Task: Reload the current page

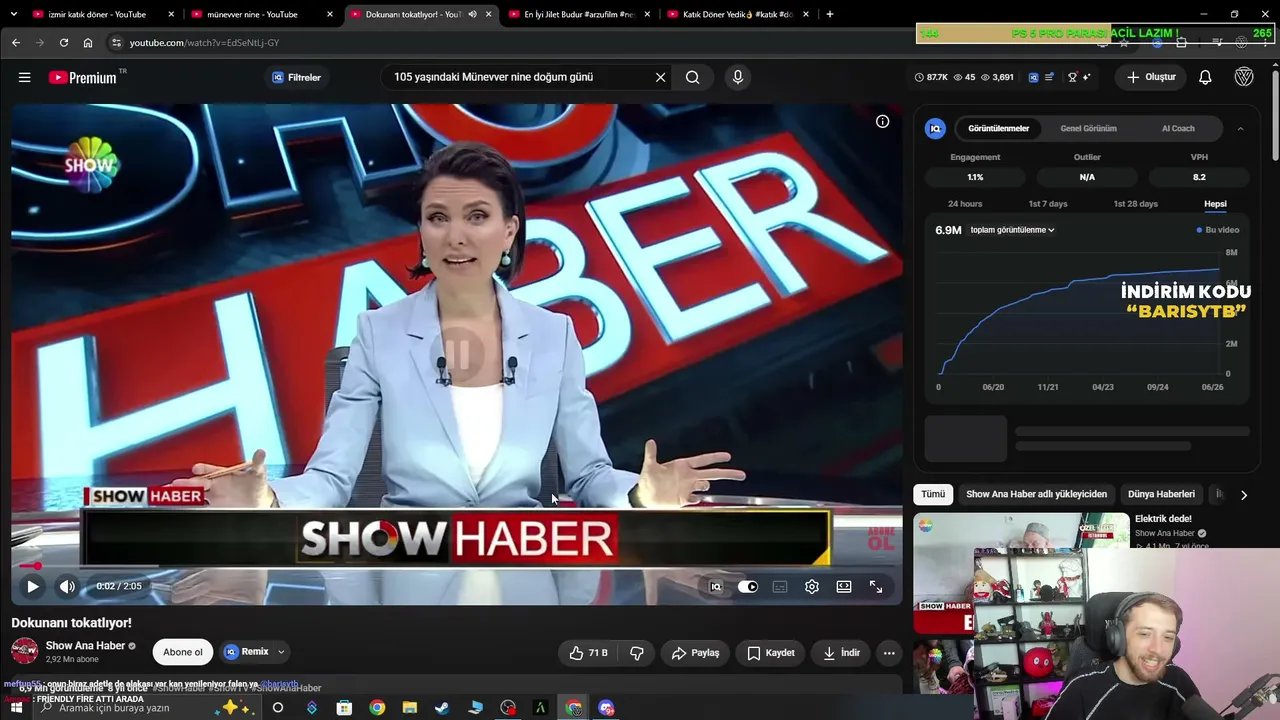Action: (64, 43)
